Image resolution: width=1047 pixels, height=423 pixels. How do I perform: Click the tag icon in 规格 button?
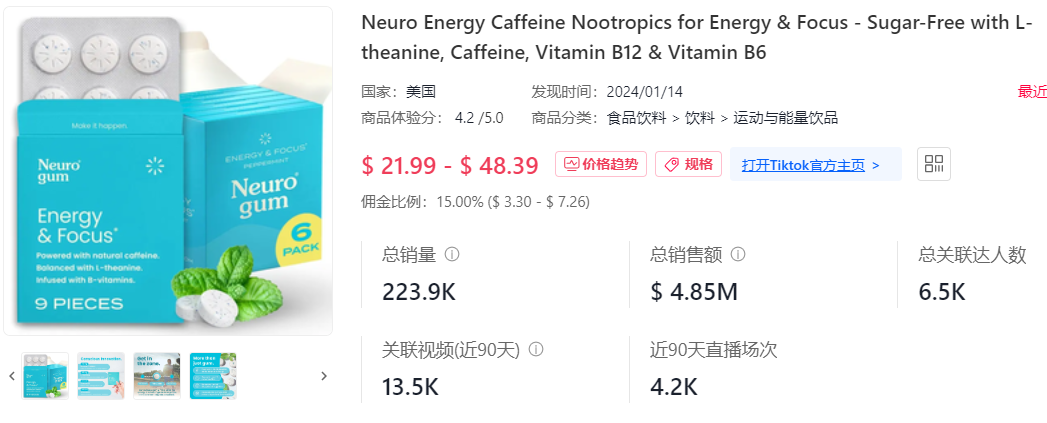click(x=672, y=164)
